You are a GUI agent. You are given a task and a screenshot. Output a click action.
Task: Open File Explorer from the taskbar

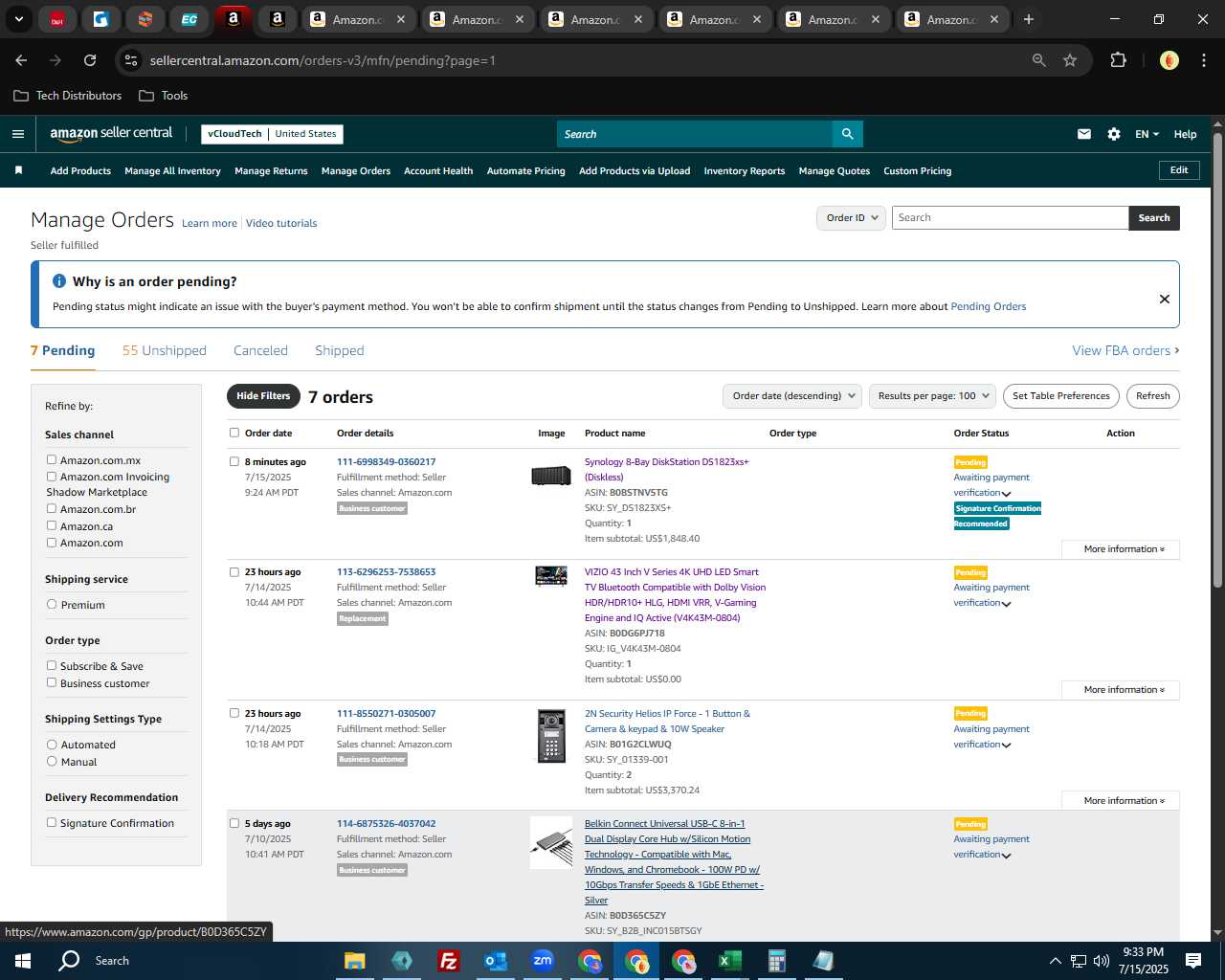tap(355, 961)
